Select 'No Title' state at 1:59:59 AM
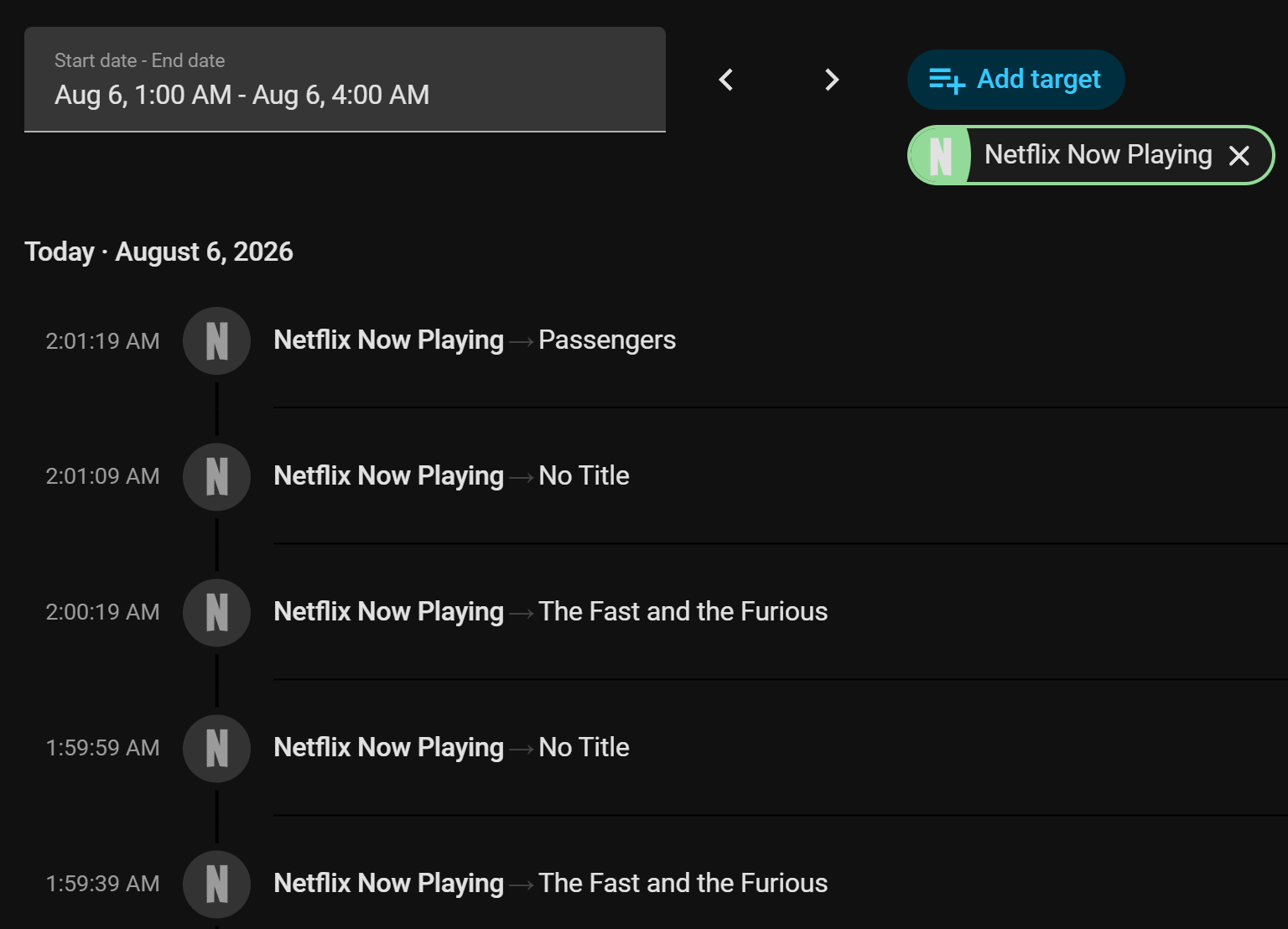This screenshot has width=1288, height=929. [x=584, y=748]
